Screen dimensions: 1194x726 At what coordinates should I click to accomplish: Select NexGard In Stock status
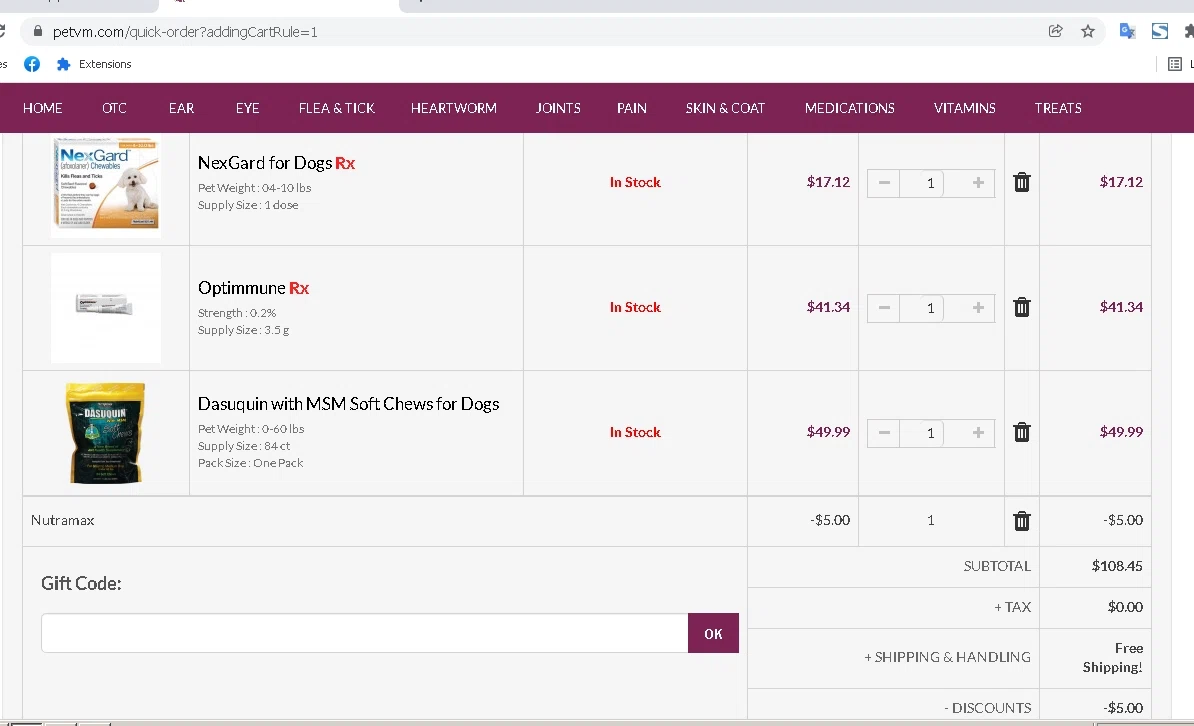[x=635, y=182]
